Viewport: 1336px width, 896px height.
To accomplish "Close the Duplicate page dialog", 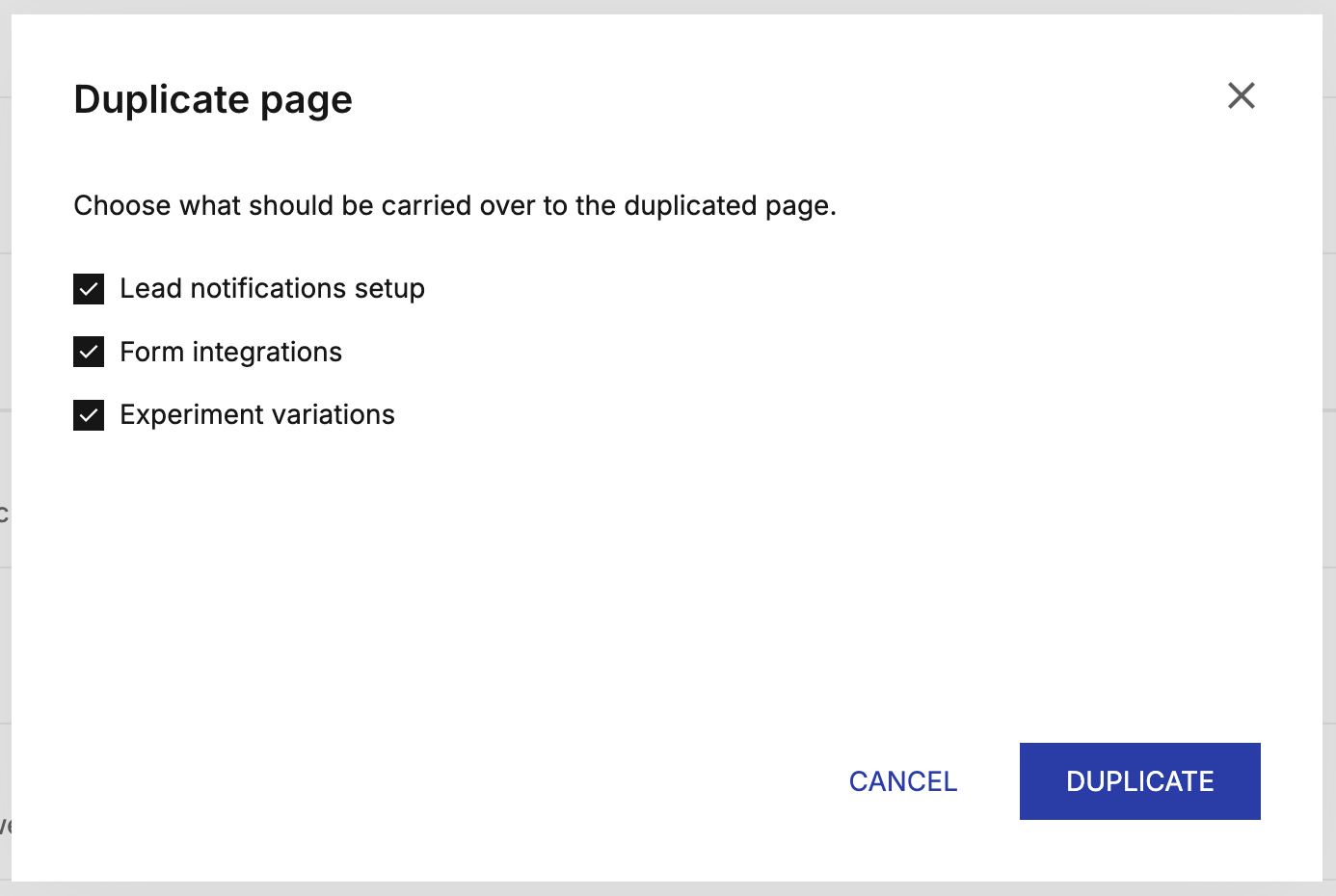I will pyautogui.click(x=1241, y=95).
